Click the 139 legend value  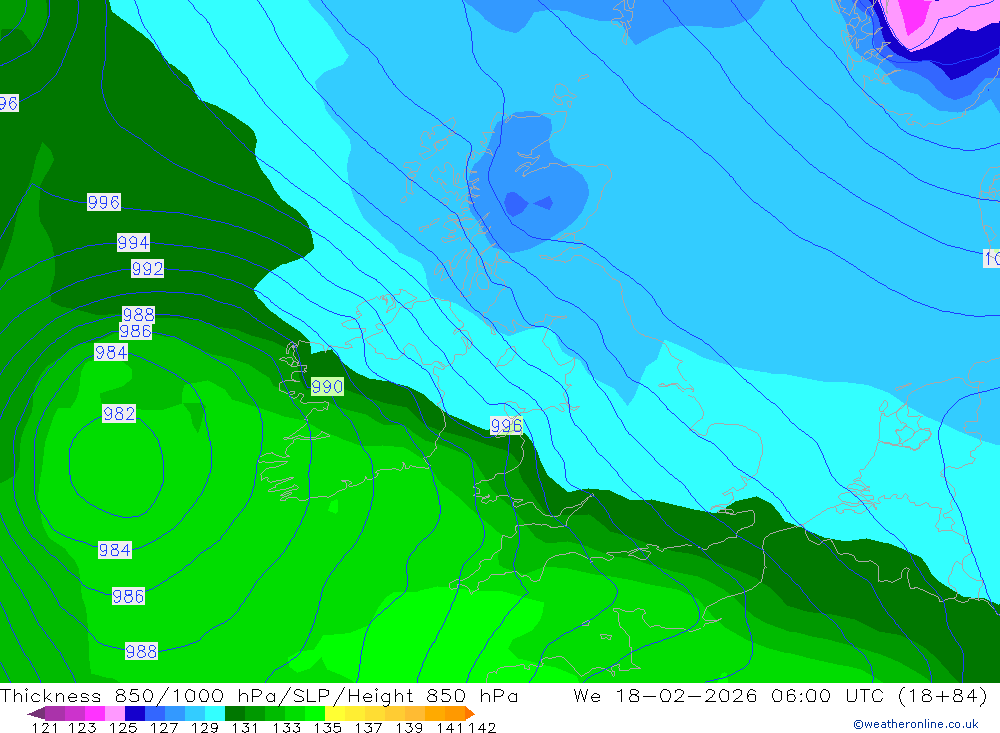tap(409, 728)
